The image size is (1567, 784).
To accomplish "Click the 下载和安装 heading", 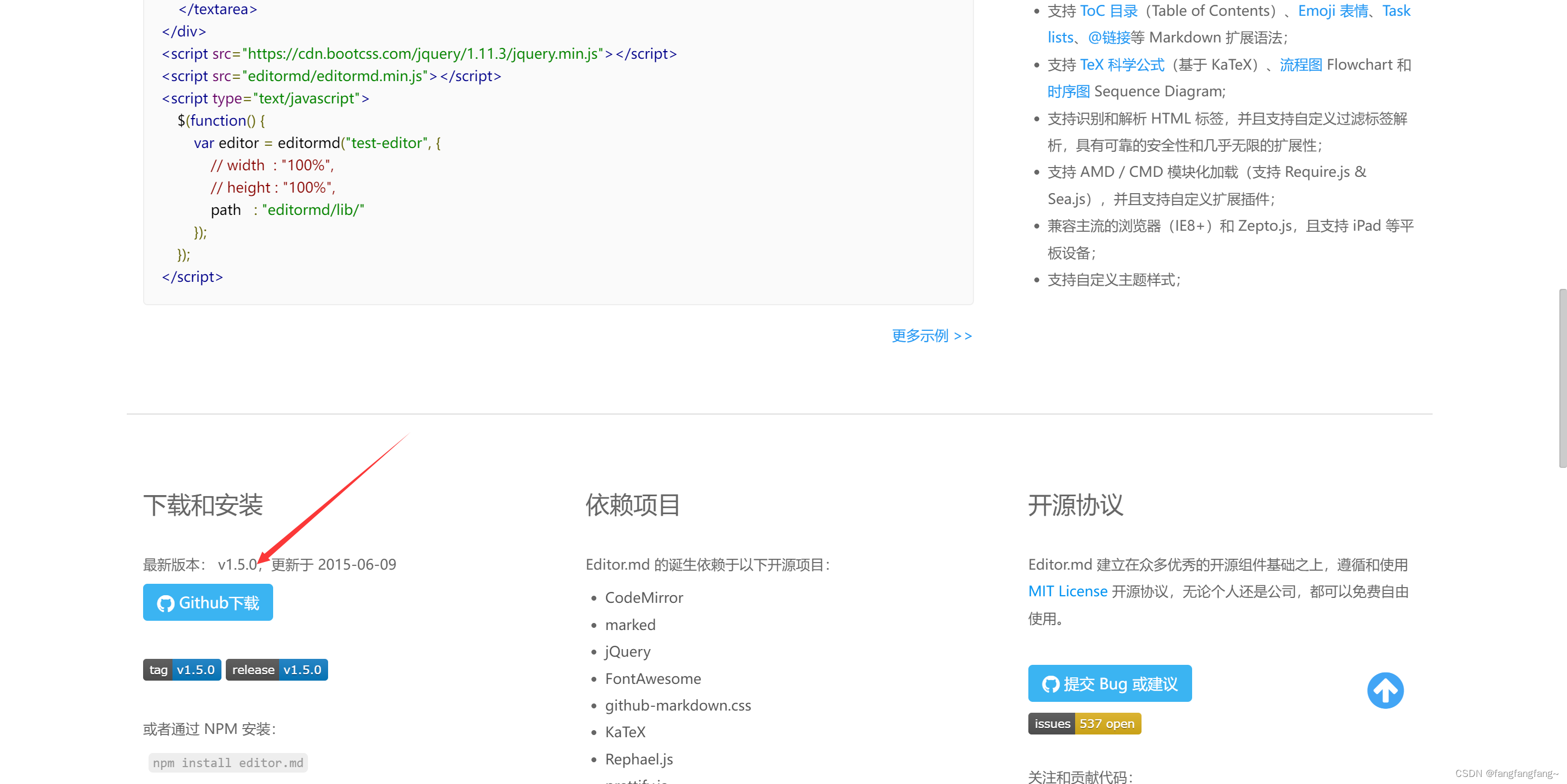I will (x=203, y=505).
